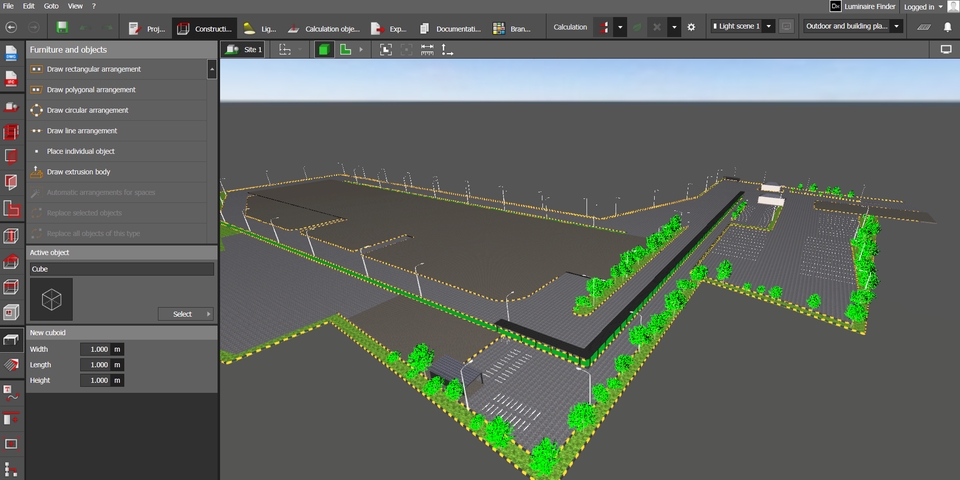Click the green Save icon
The image size is (960, 480).
click(63, 27)
